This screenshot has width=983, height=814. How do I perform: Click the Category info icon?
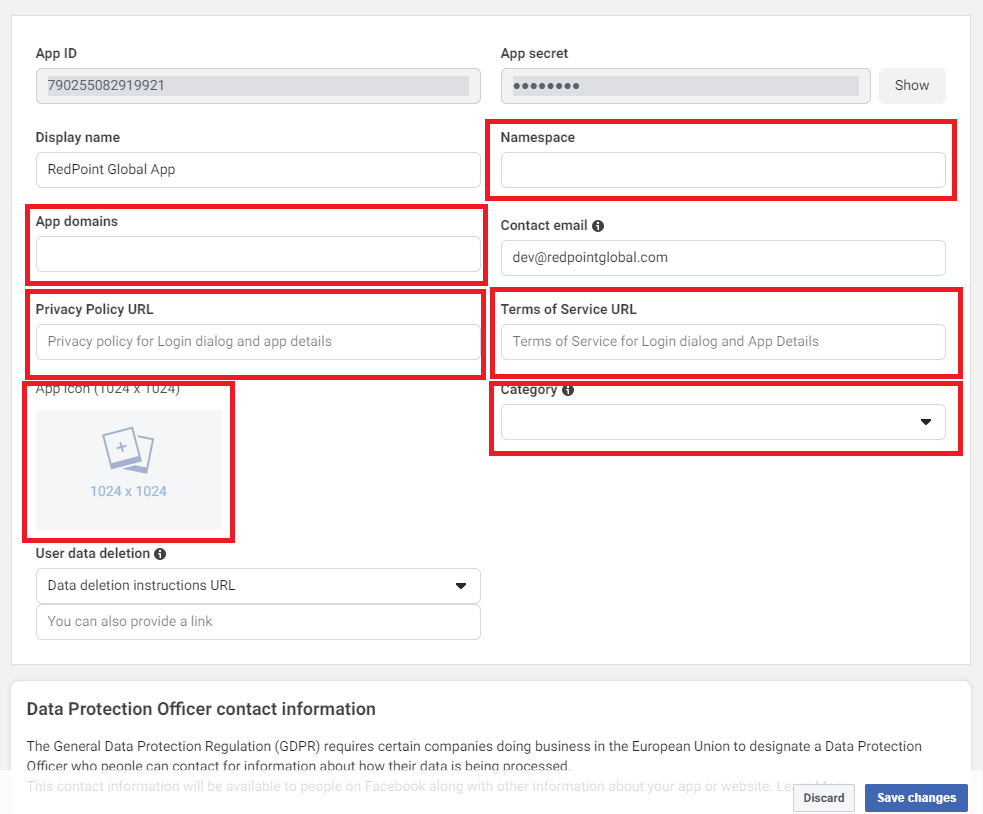coord(568,390)
